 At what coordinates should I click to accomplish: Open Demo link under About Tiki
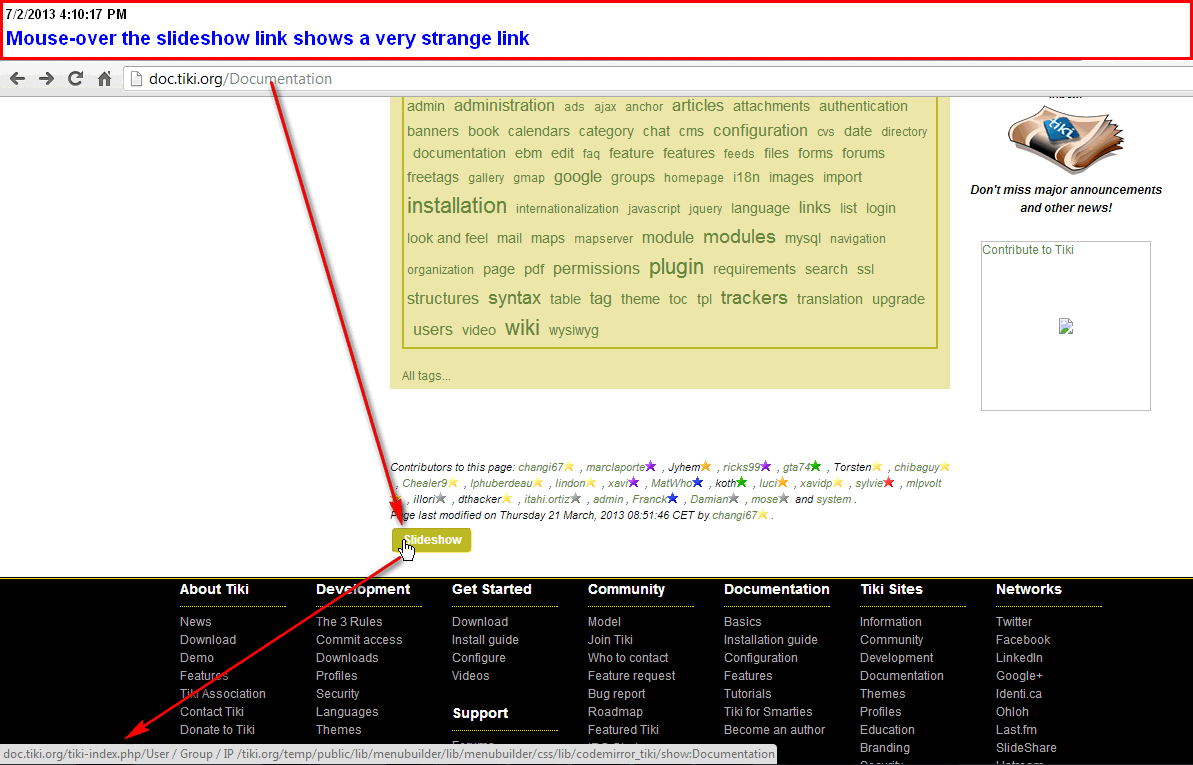[x=197, y=658]
